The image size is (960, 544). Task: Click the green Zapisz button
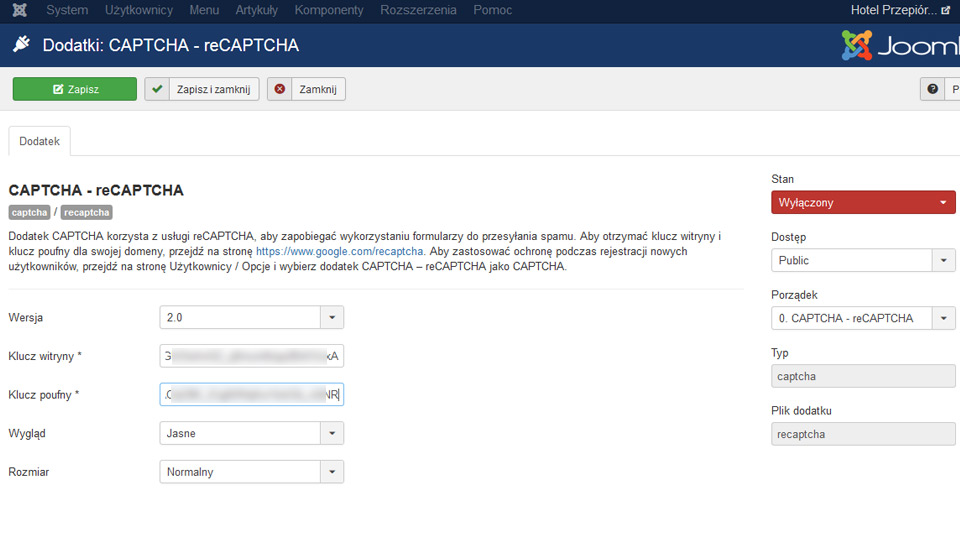pos(75,89)
